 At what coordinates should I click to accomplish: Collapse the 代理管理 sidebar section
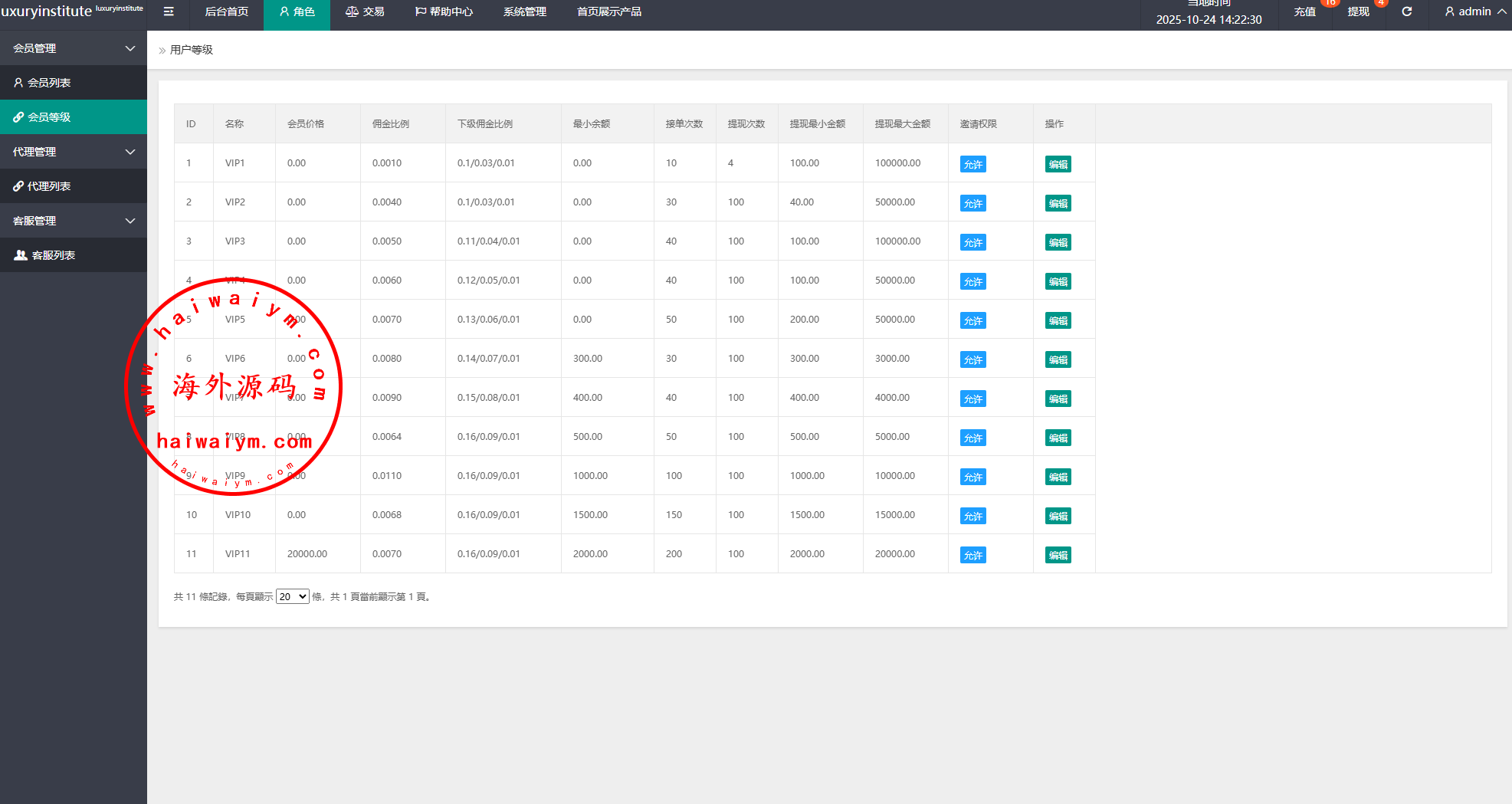[74, 152]
